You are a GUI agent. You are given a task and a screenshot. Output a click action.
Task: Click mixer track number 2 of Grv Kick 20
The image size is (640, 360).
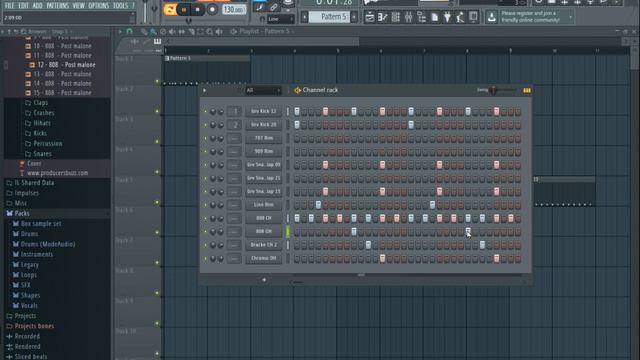pos(234,124)
